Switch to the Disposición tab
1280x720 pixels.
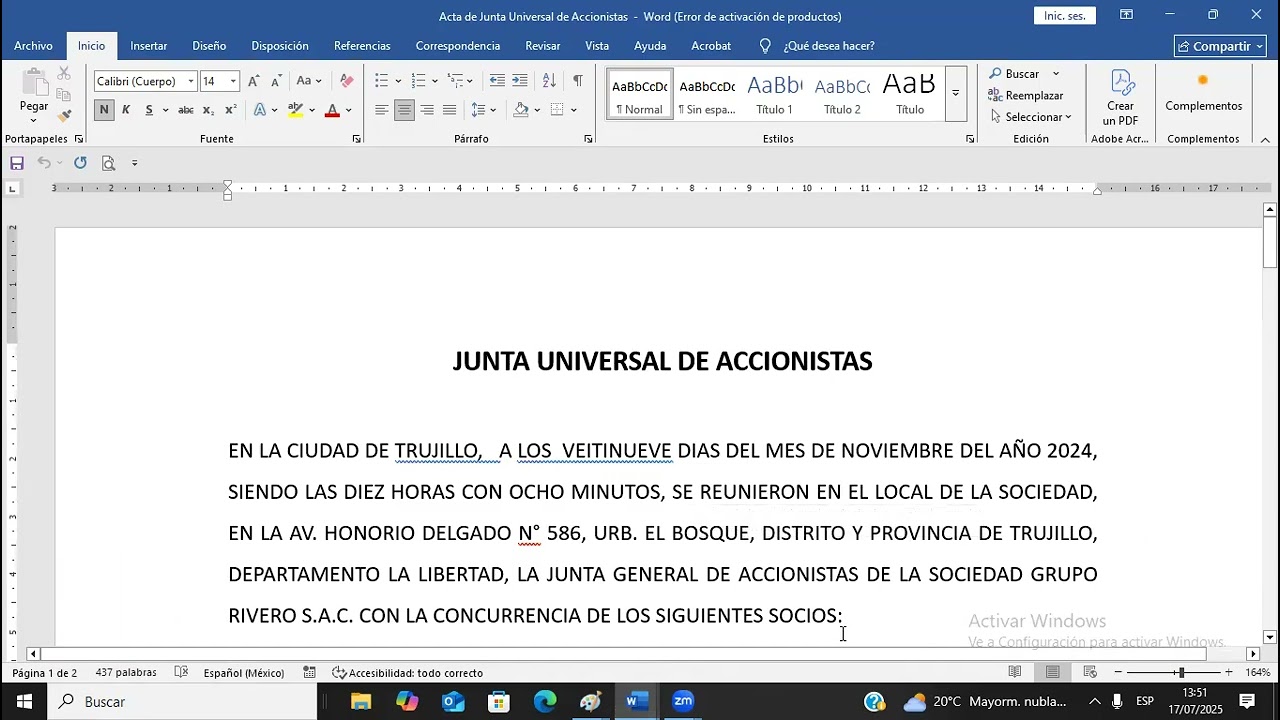[x=280, y=46]
